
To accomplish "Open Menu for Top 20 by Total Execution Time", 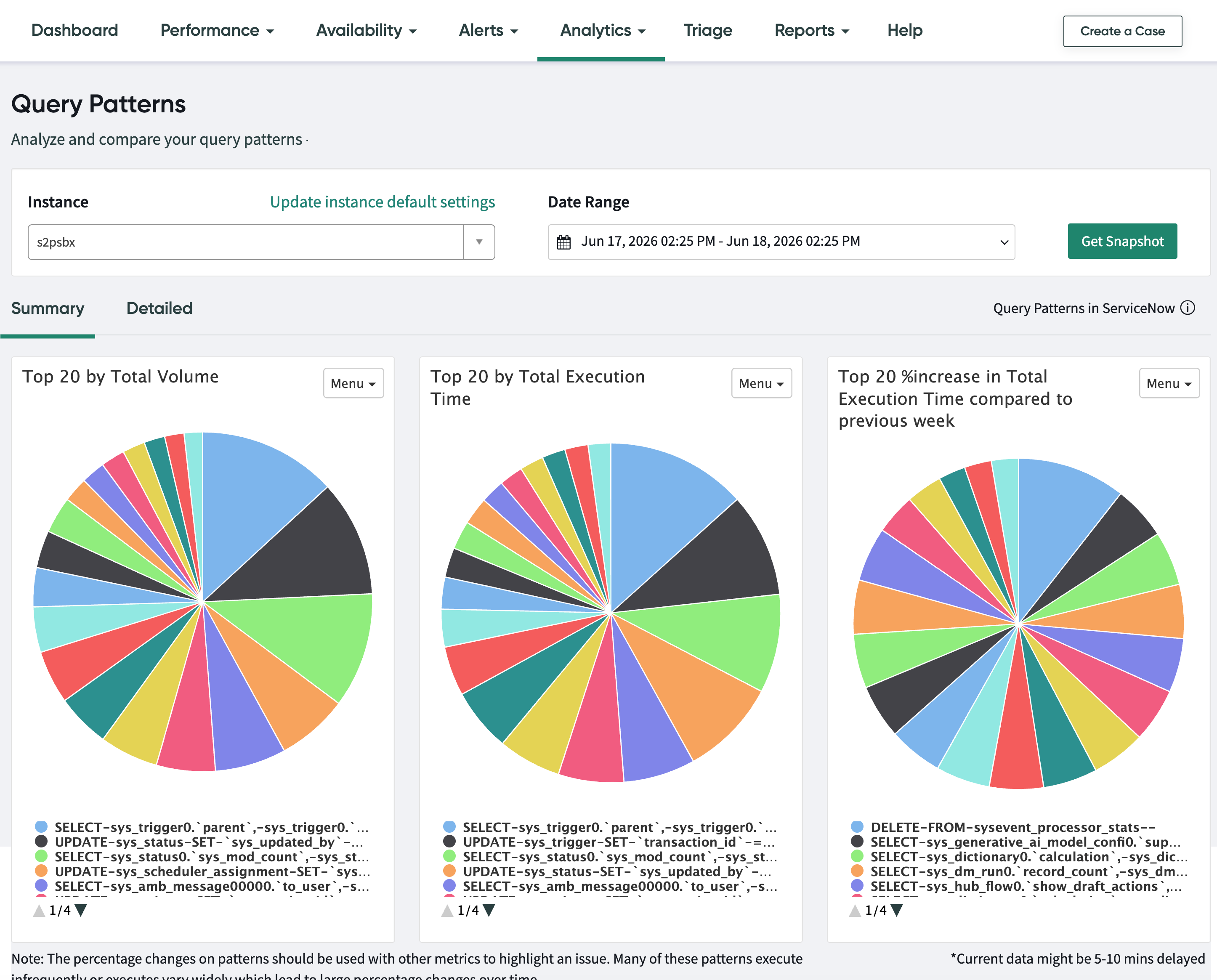I will click(x=762, y=383).
